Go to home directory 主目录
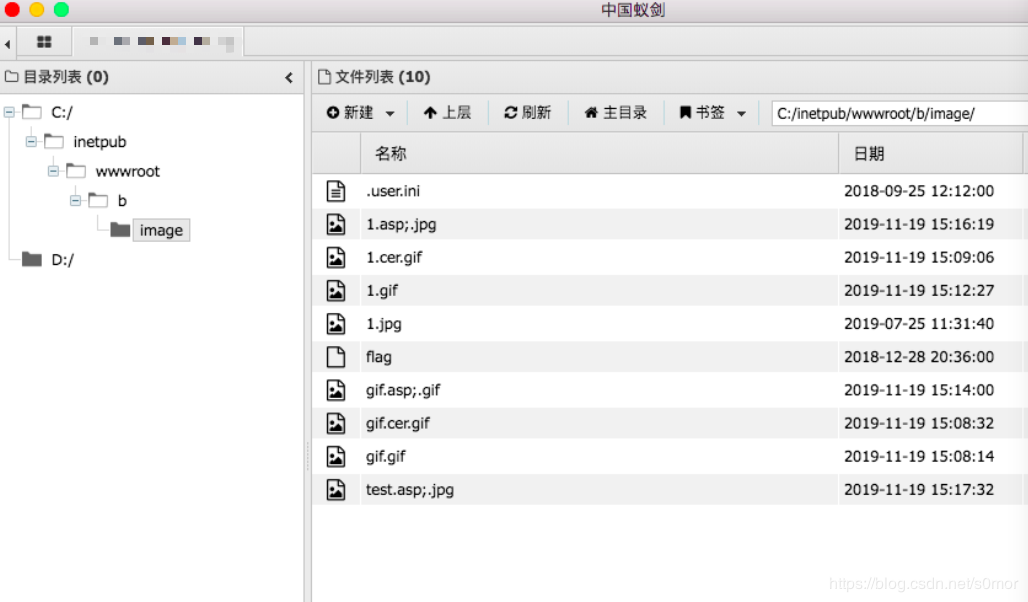Screen dimensions: 1028x602 (616, 113)
